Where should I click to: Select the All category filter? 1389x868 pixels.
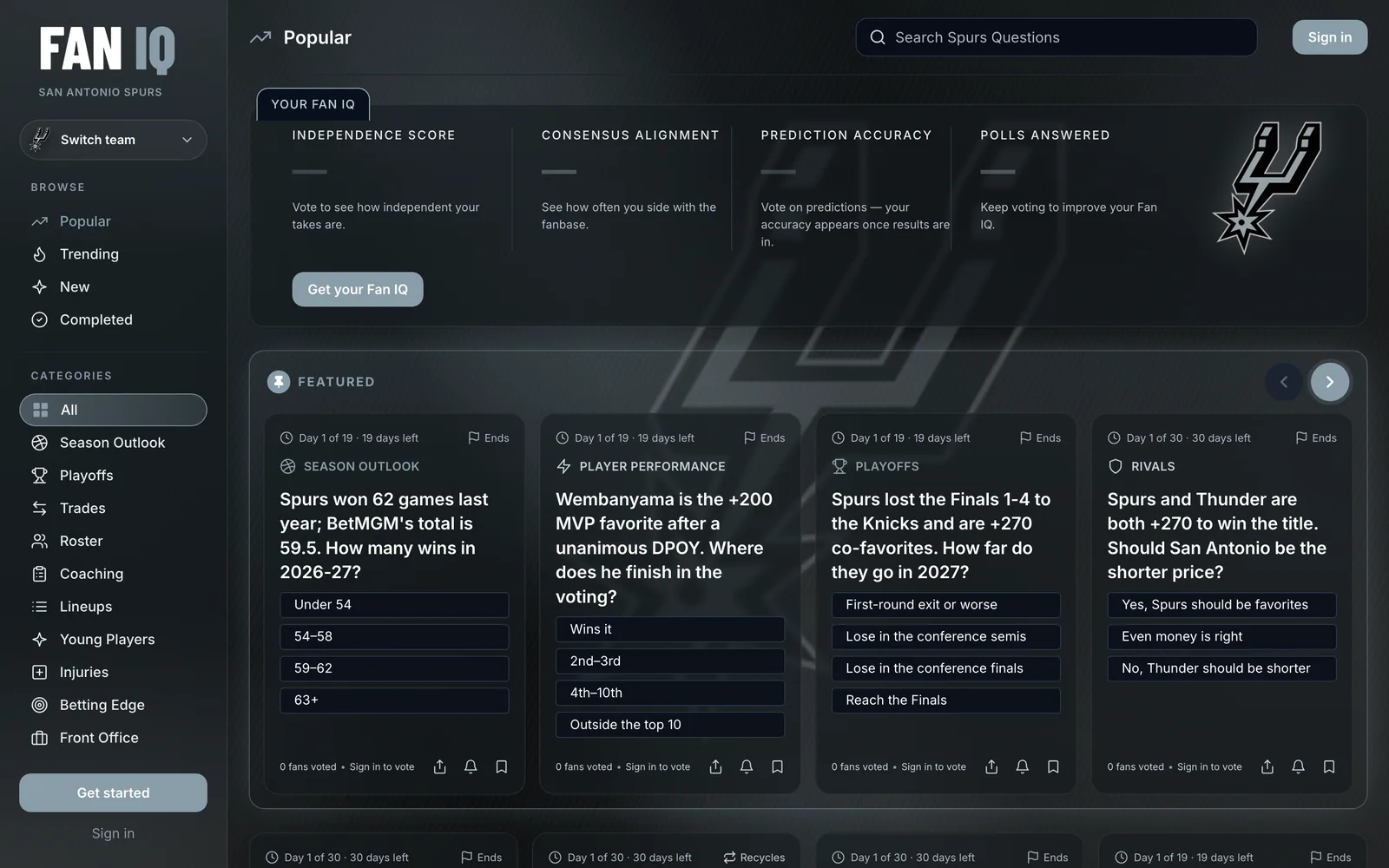[x=113, y=410]
